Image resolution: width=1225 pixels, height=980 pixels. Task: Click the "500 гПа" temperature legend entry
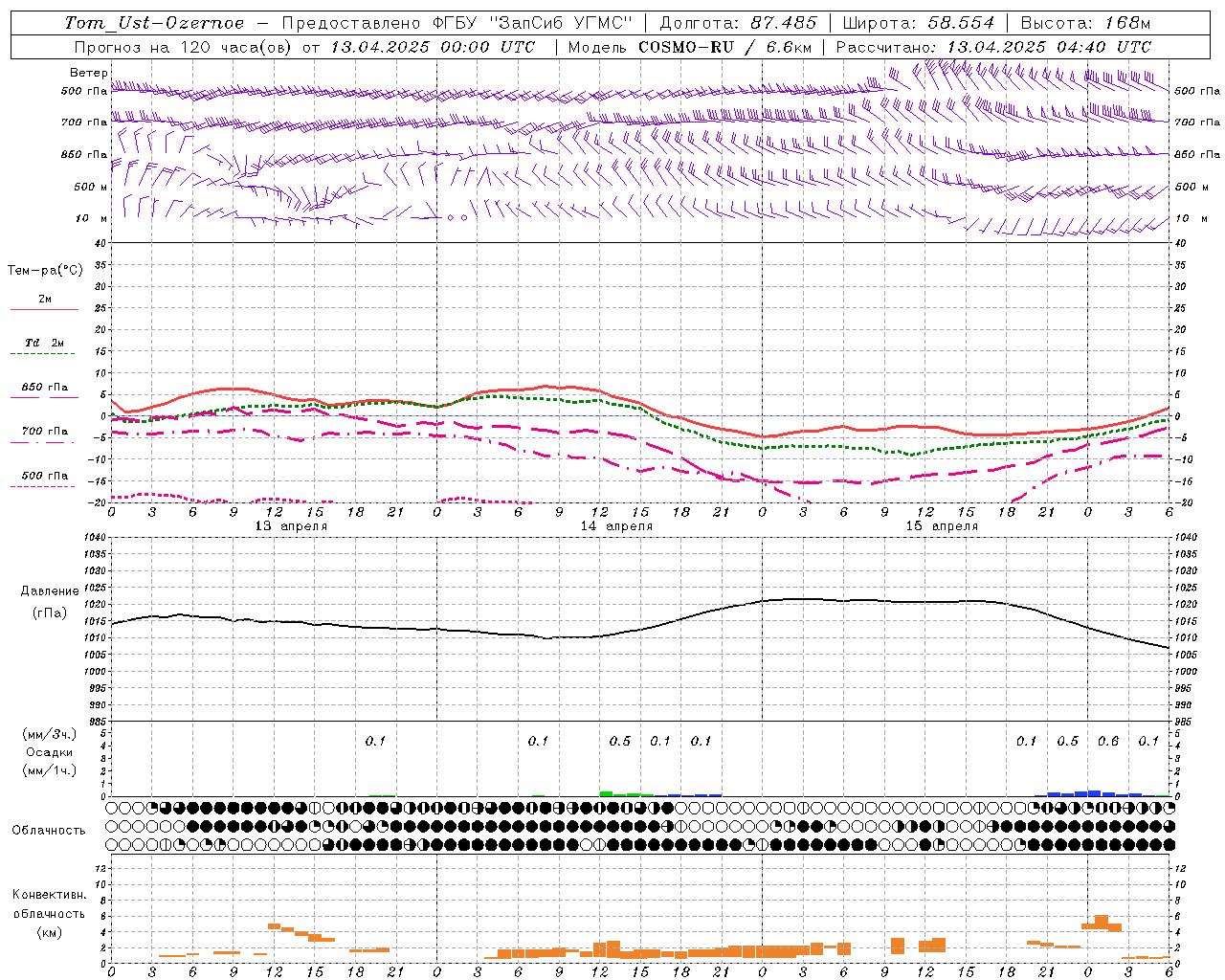[44, 476]
